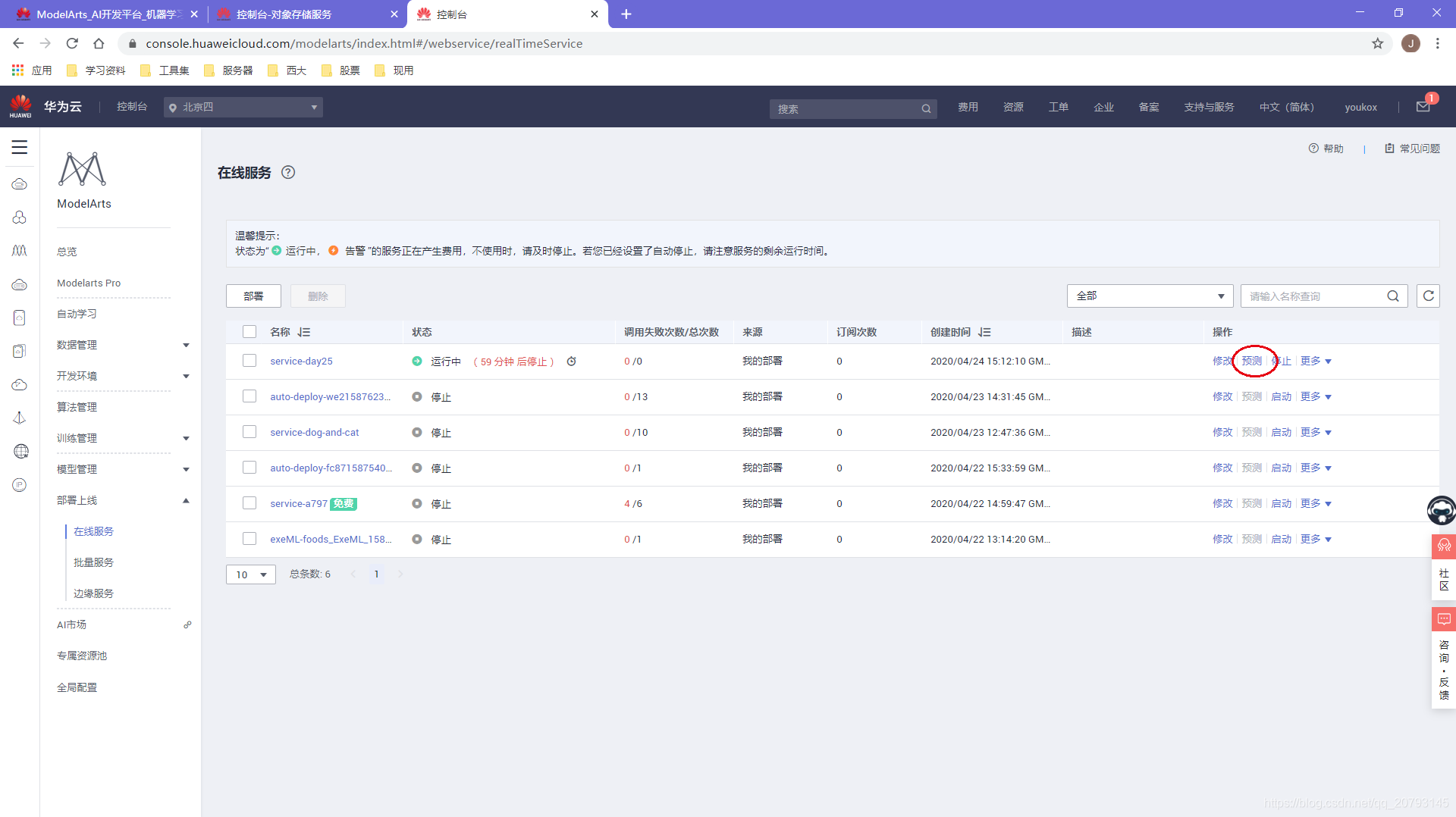This screenshot has height=817, width=1456.
Task: Click the globe icon in the icon rail
Action: tap(21, 452)
